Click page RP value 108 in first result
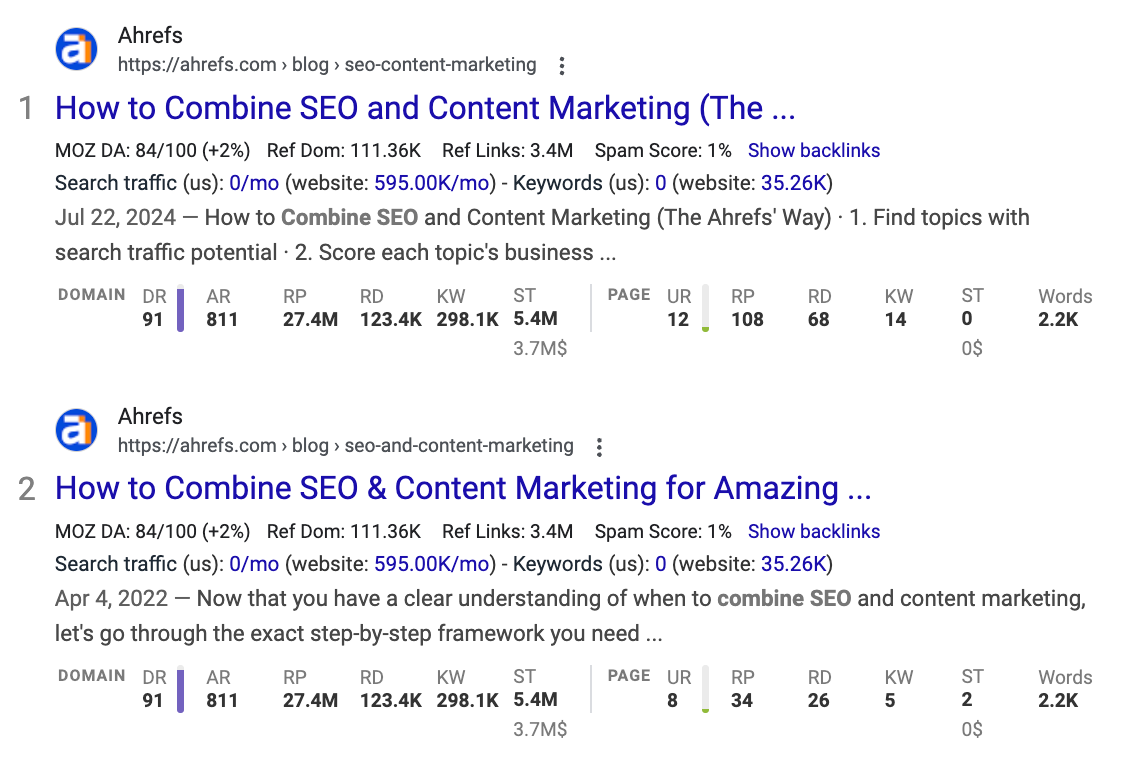The height and width of the screenshot is (762, 1130). click(x=747, y=319)
